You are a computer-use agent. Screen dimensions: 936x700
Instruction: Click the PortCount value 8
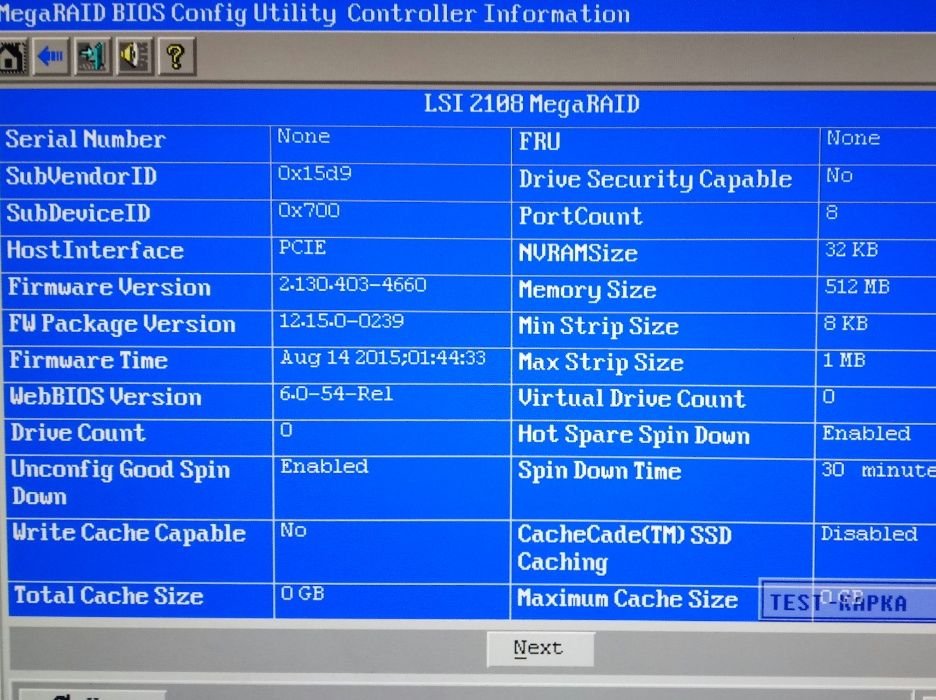832,212
